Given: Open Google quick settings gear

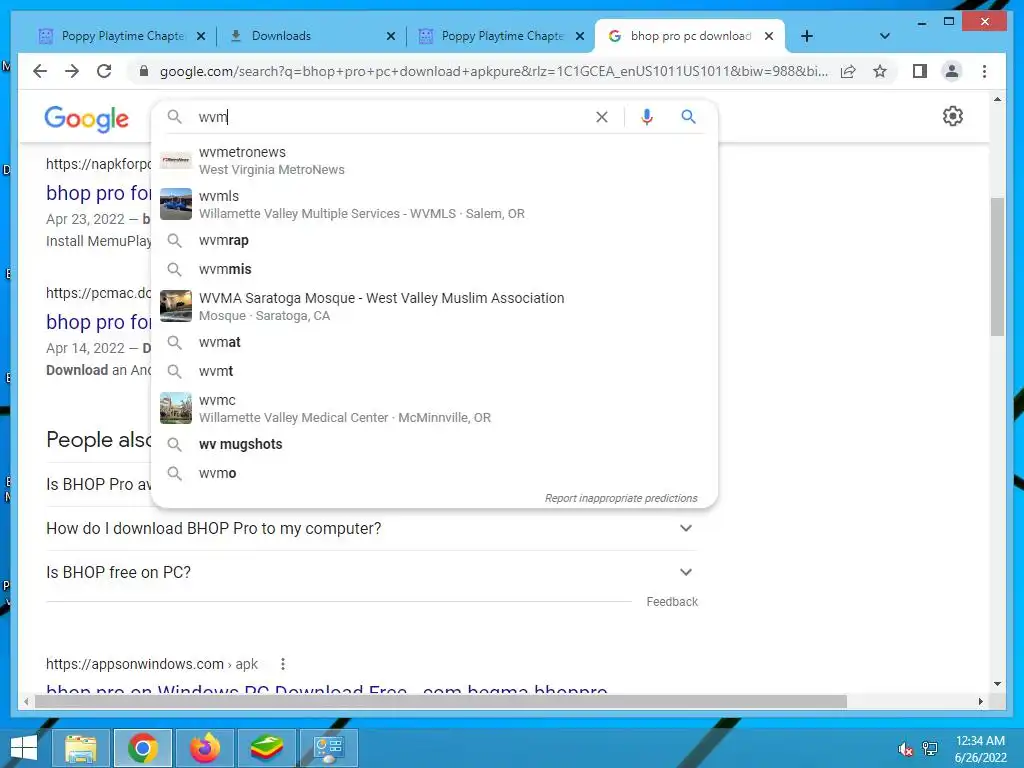Looking at the screenshot, I should [952, 116].
